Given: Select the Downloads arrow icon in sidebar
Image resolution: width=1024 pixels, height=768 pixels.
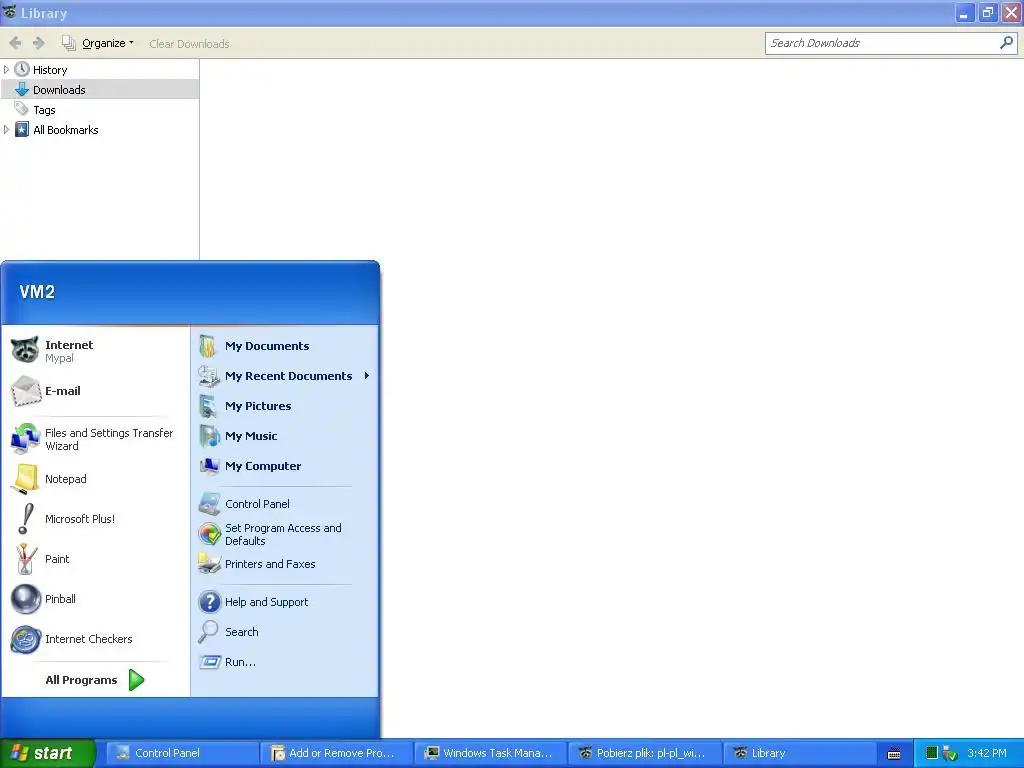Looking at the screenshot, I should (x=22, y=89).
